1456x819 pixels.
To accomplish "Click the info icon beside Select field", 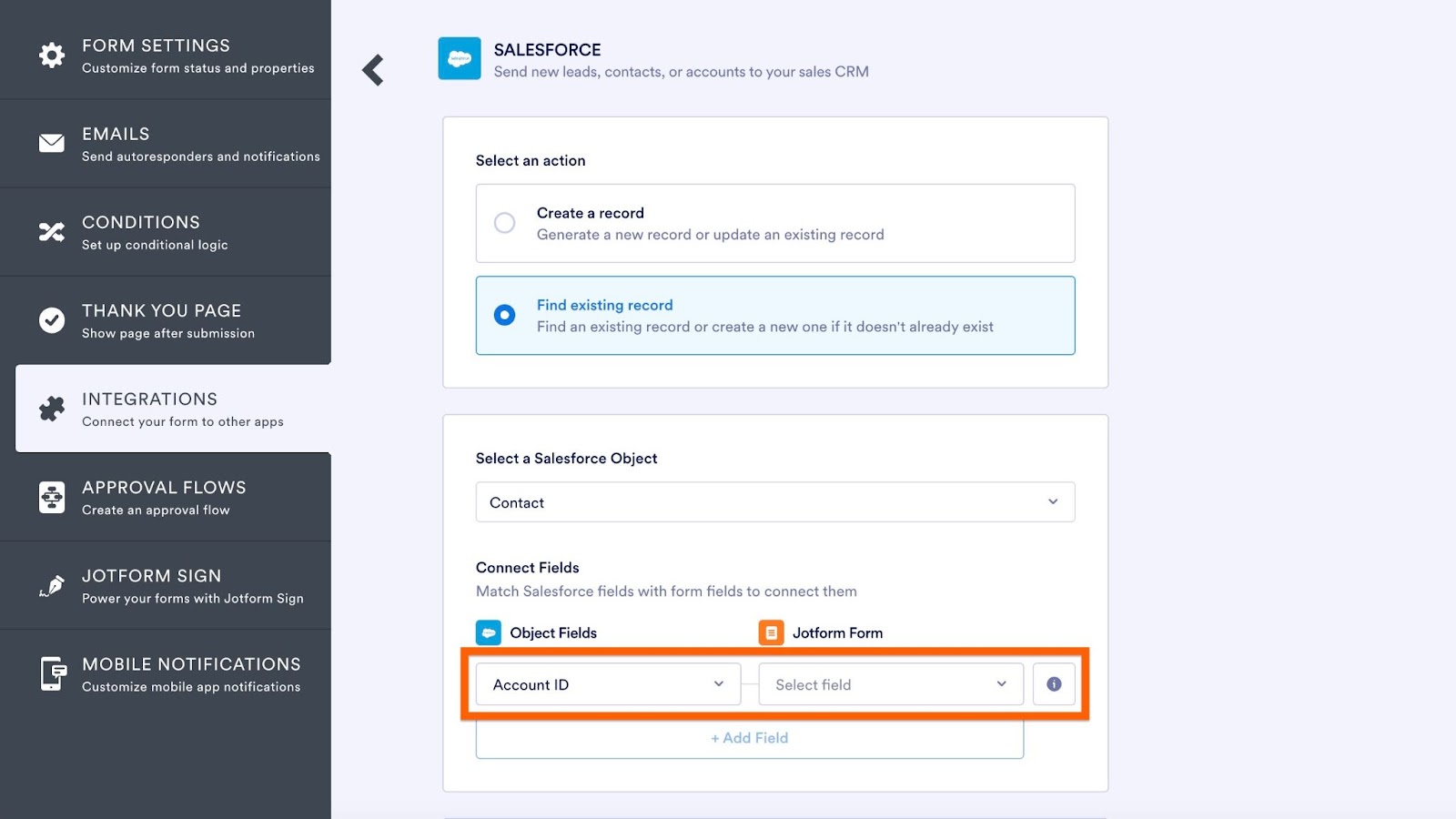I will point(1054,684).
